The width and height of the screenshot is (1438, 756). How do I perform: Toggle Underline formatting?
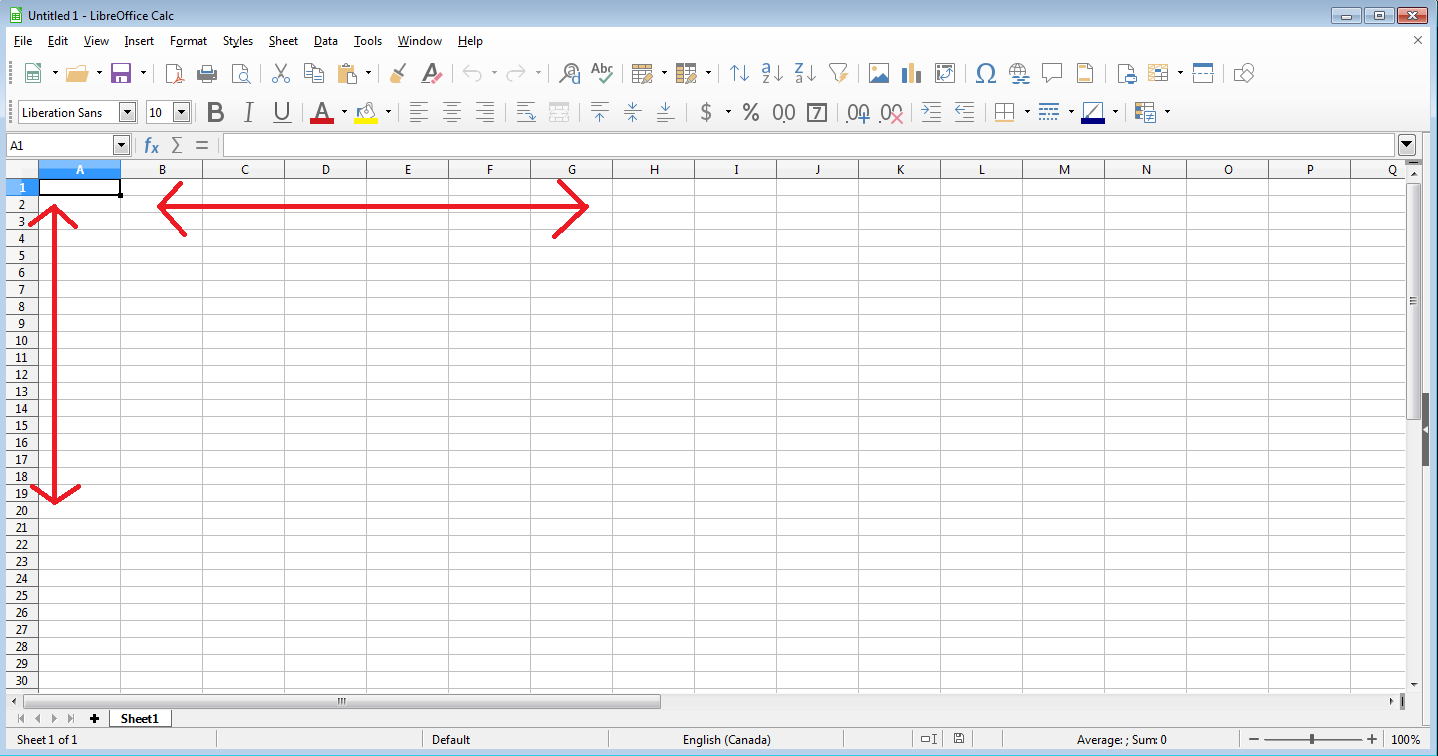[282, 112]
